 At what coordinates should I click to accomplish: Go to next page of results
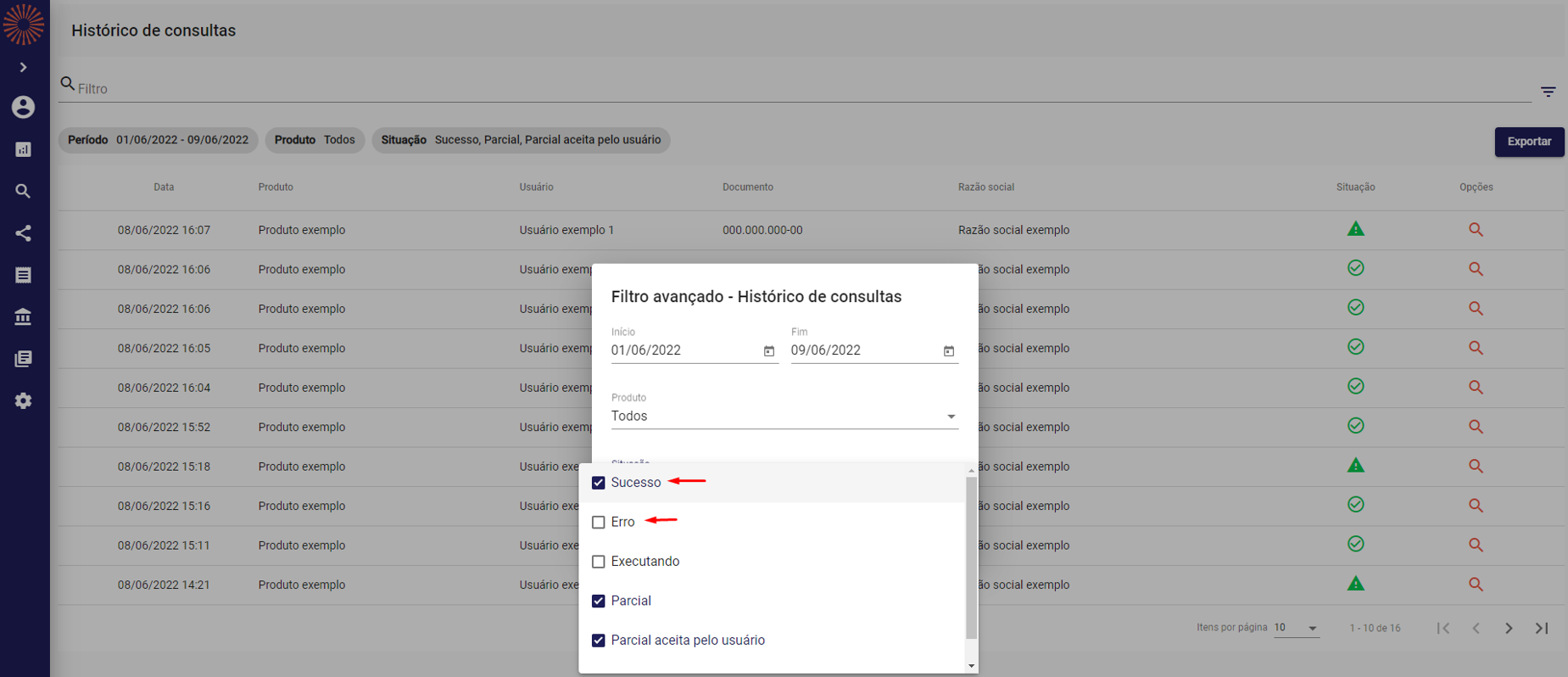(1509, 629)
